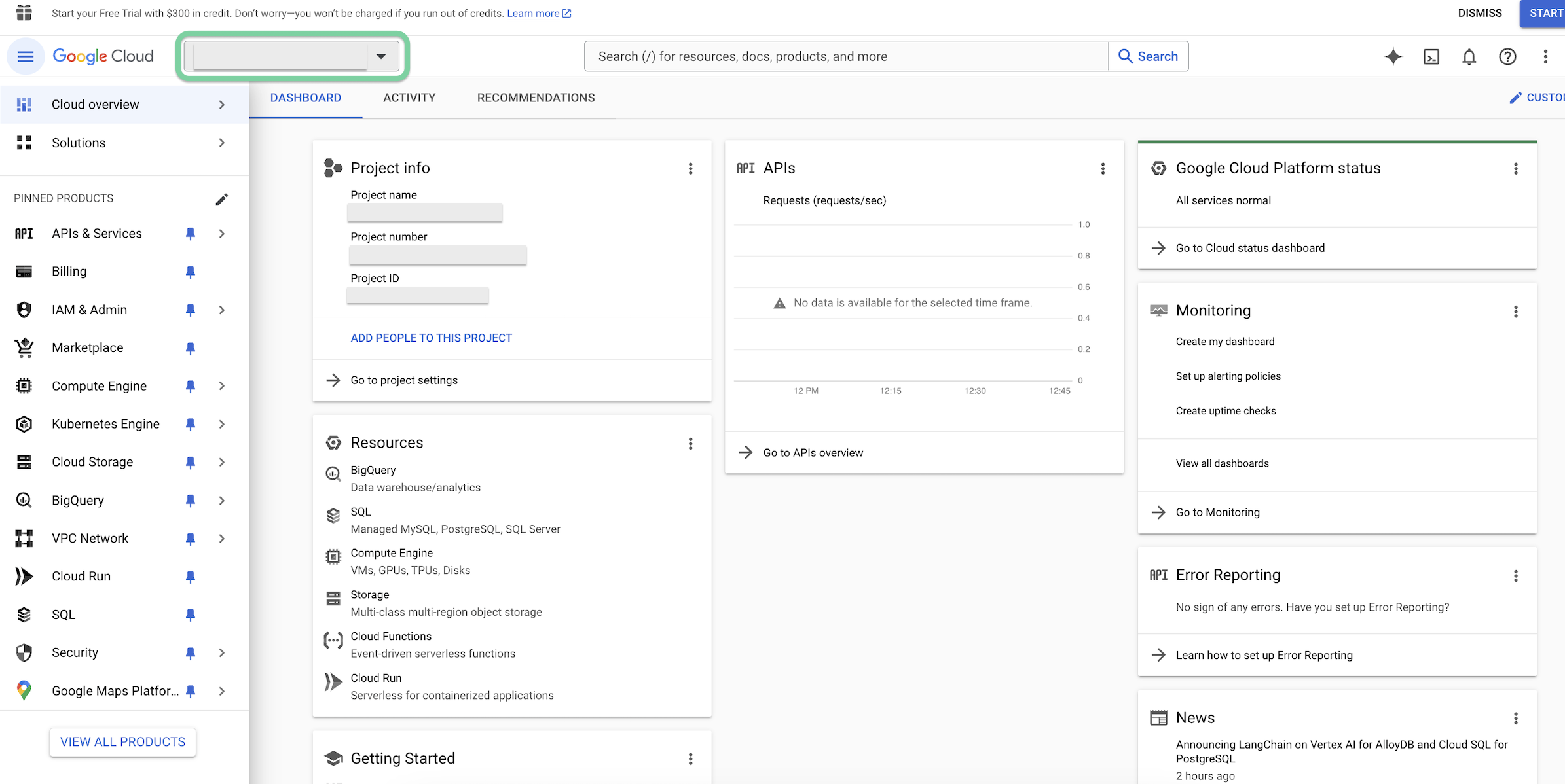Unpin Marketplace from pinned products
This screenshot has height=784, width=1565.
tap(191, 348)
